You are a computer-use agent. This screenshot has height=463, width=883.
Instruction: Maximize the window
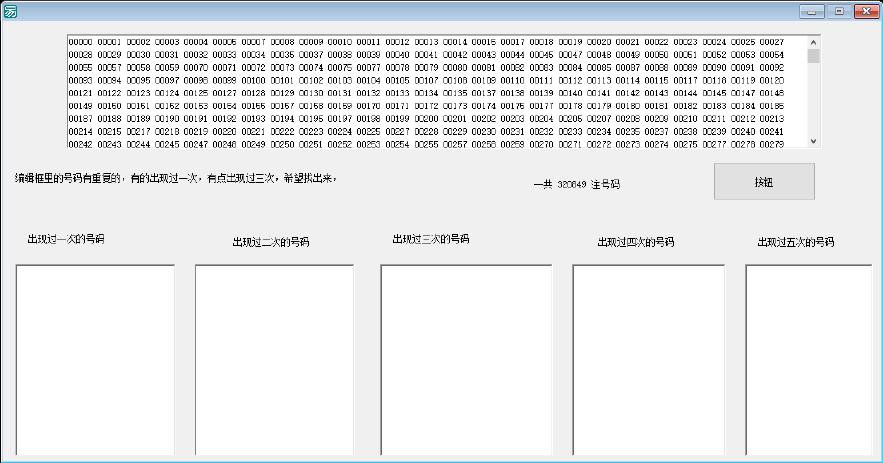[x=838, y=11]
